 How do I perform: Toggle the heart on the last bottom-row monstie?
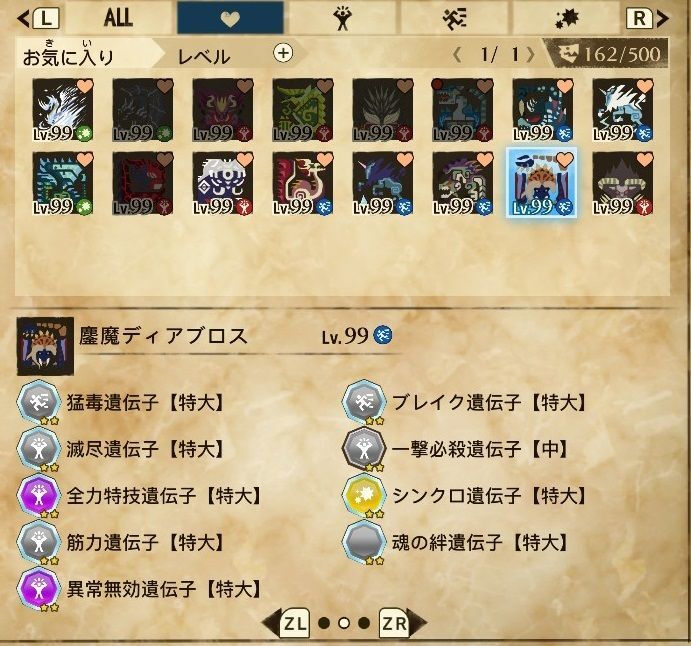[645, 160]
